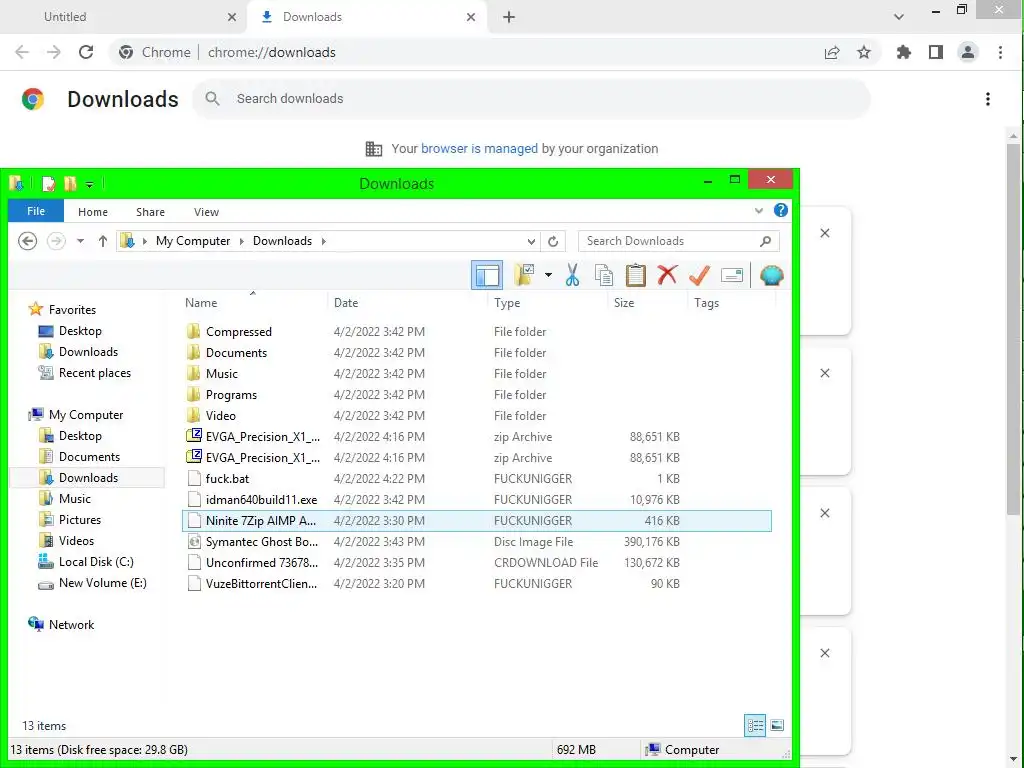Reload the Chrome downloads page
The height and width of the screenshot is (768, 1024).
point(86,52)
